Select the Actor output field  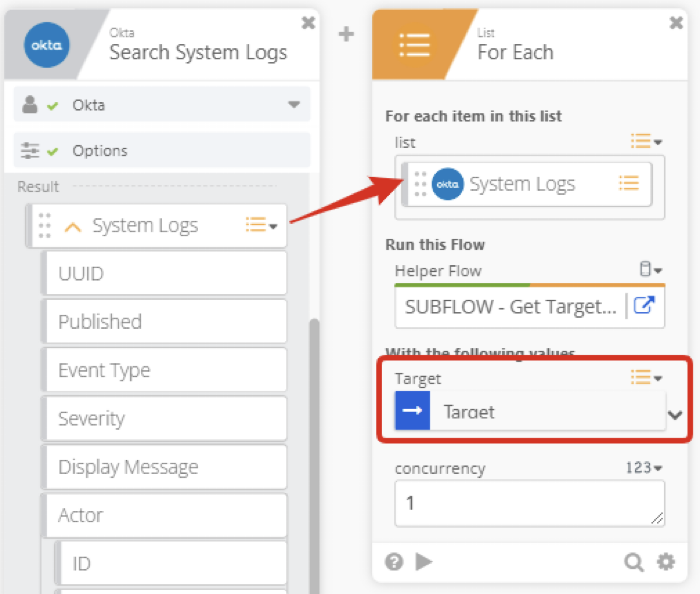164,515
